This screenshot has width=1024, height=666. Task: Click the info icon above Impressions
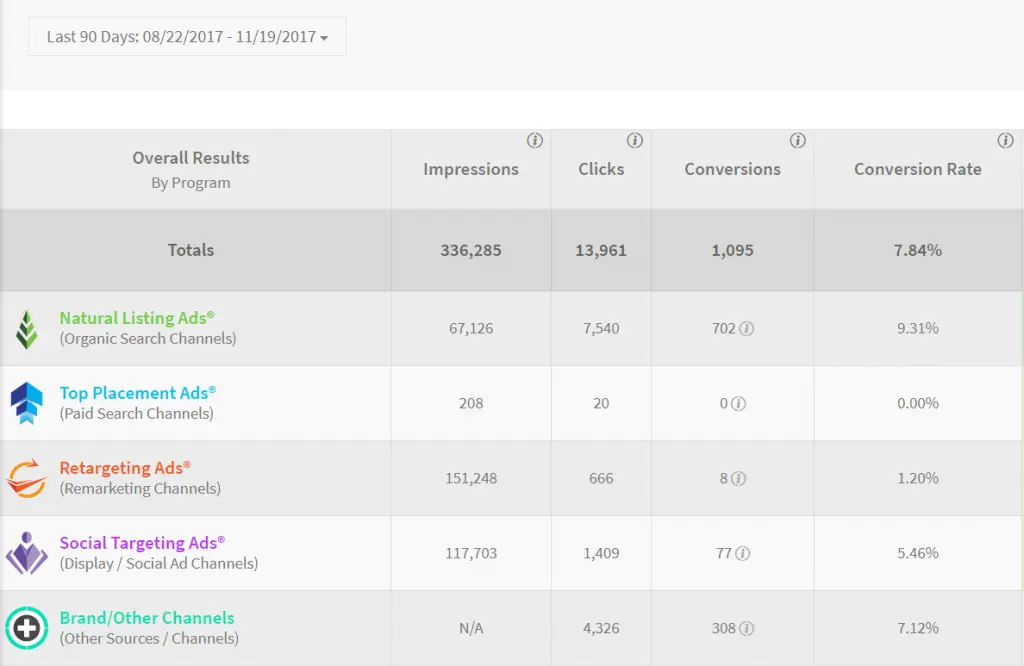point(535,141)
